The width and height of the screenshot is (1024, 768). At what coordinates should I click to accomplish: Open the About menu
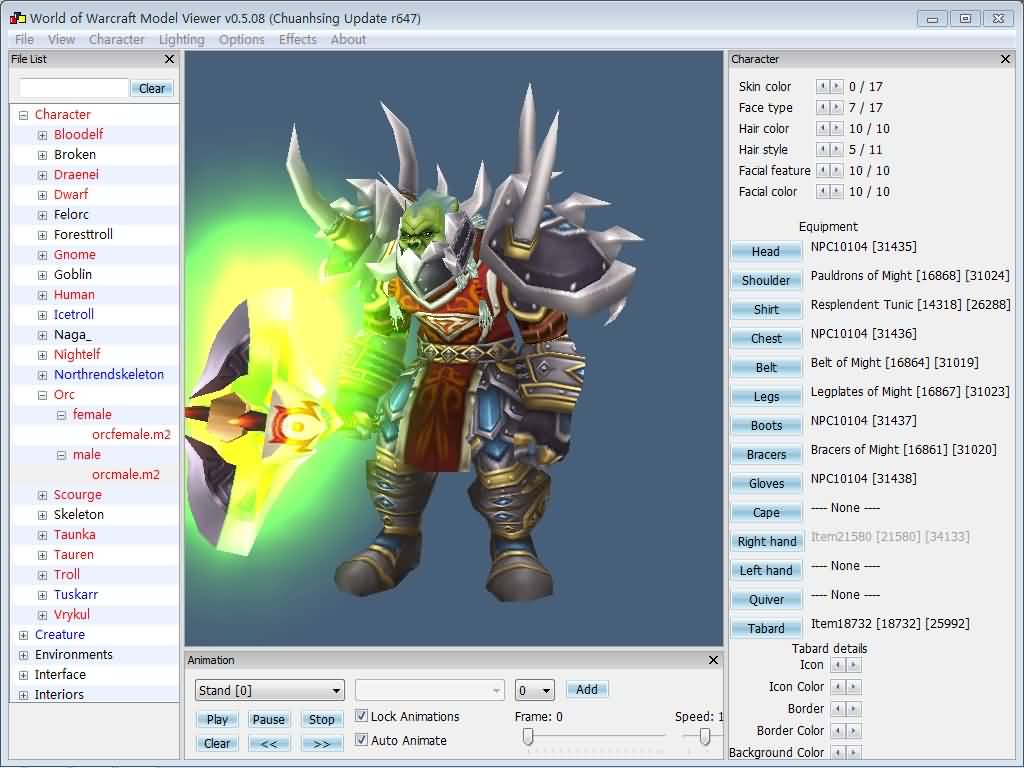pos(348,40)
